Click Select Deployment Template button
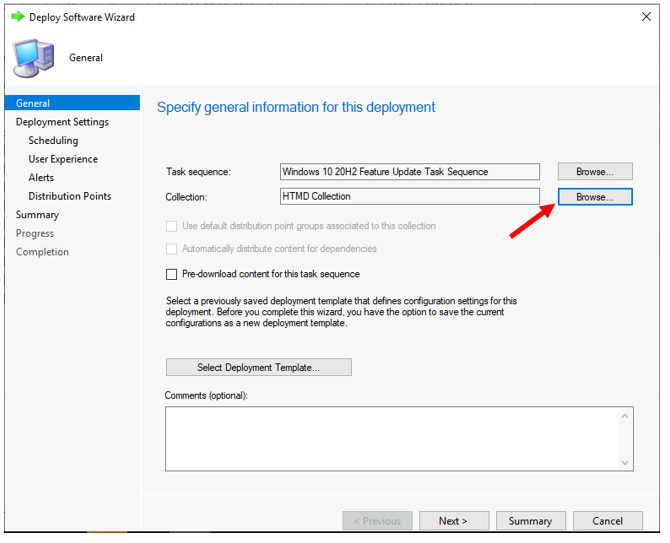Image resolution: width=670 pixels, height=543 pixels. [x=259, y=367]
